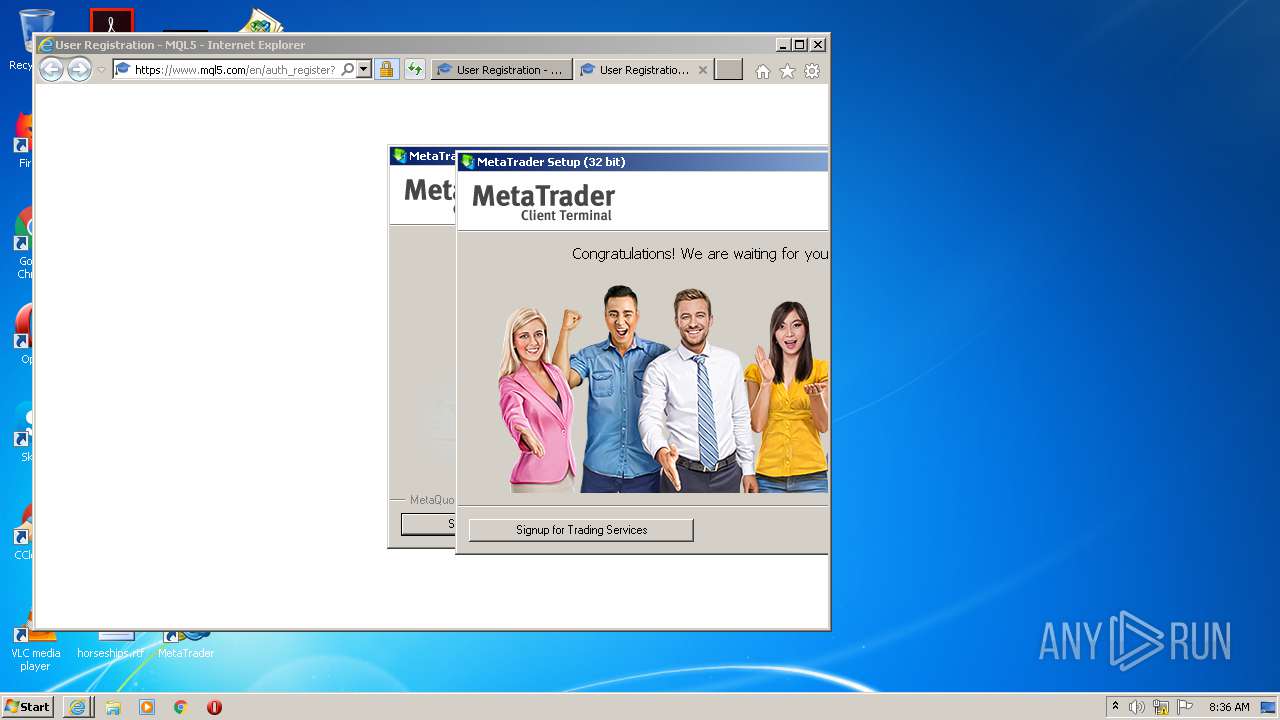Click the Adobe Acrobat desktop icon
Image resolution: width=1280 pixels, height=720 pixels.
[x=111, y=20]
